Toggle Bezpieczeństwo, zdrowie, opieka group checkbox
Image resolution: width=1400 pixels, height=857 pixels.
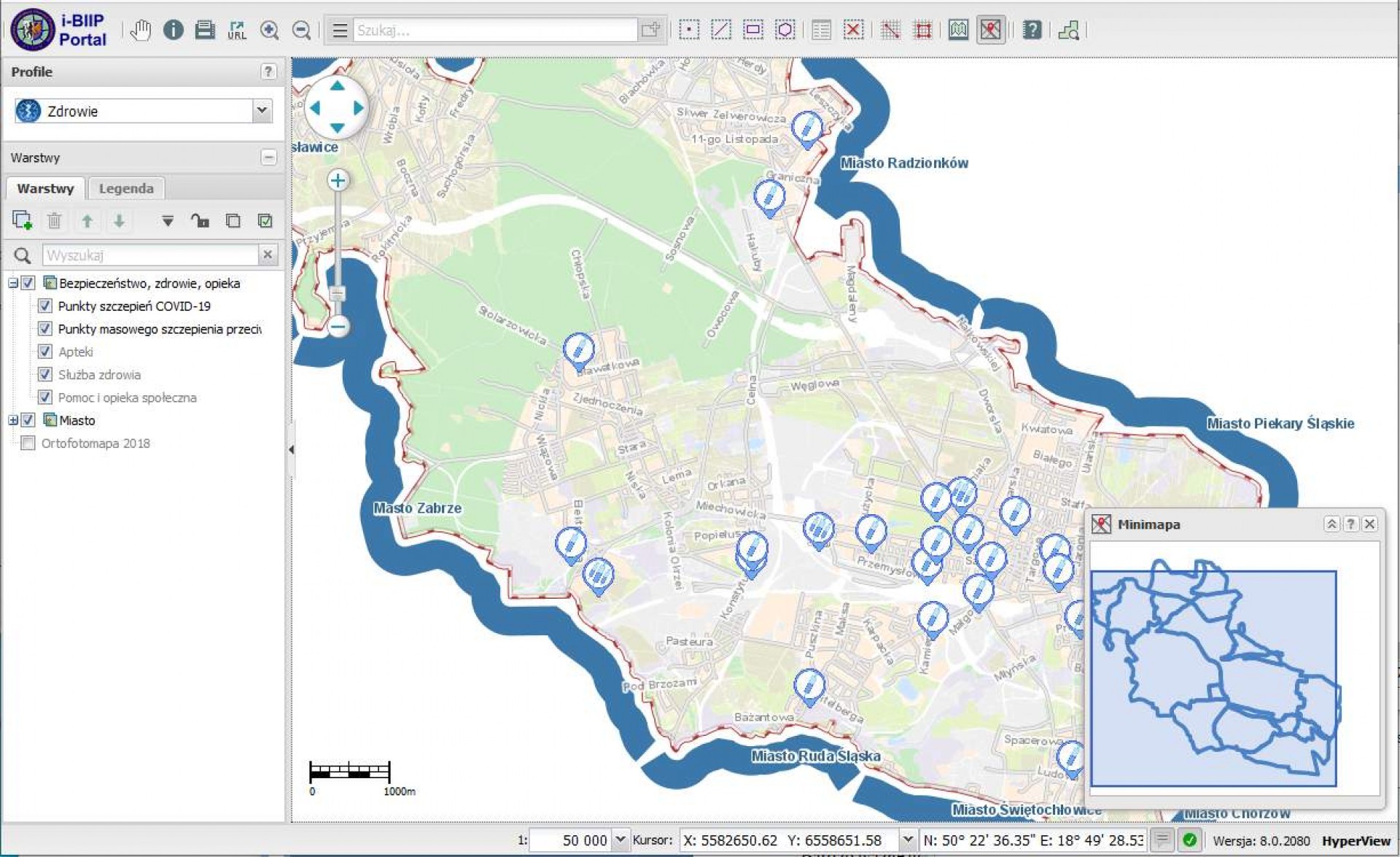click(28, 283)
